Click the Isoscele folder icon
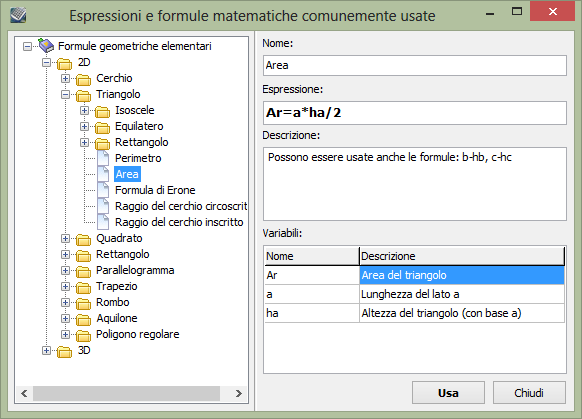 pos(102,111)
